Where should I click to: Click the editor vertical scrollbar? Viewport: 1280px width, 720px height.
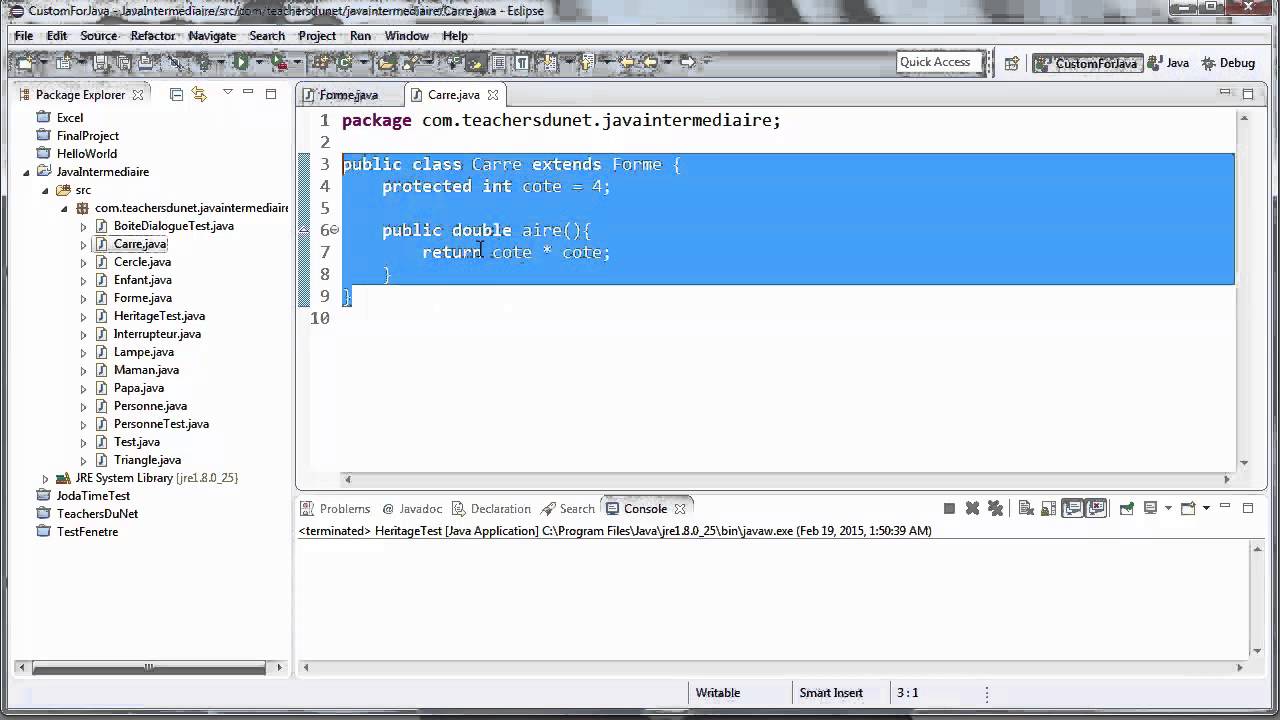1244,290
